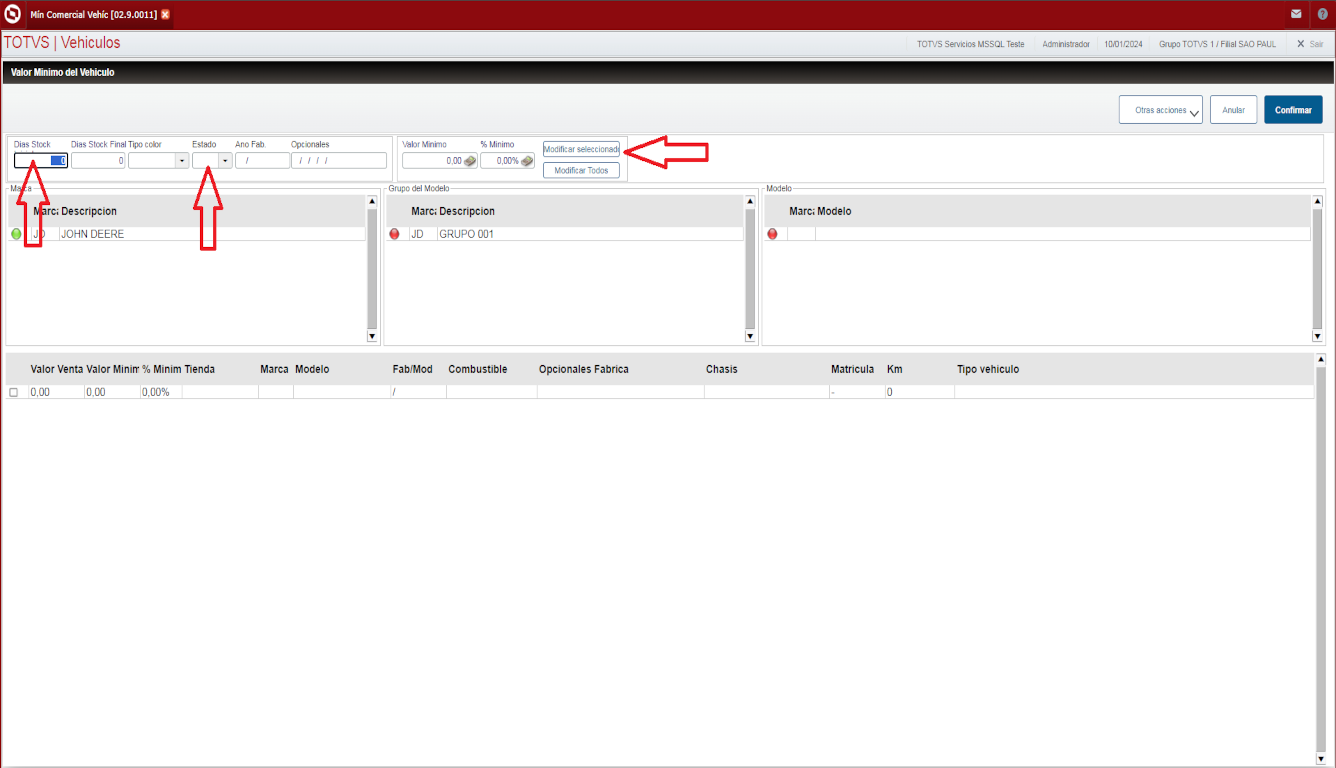Click scroll-up arrow in Grupo del Modelo list
This screenshot has width=1336, height=768.
[750, 201]
